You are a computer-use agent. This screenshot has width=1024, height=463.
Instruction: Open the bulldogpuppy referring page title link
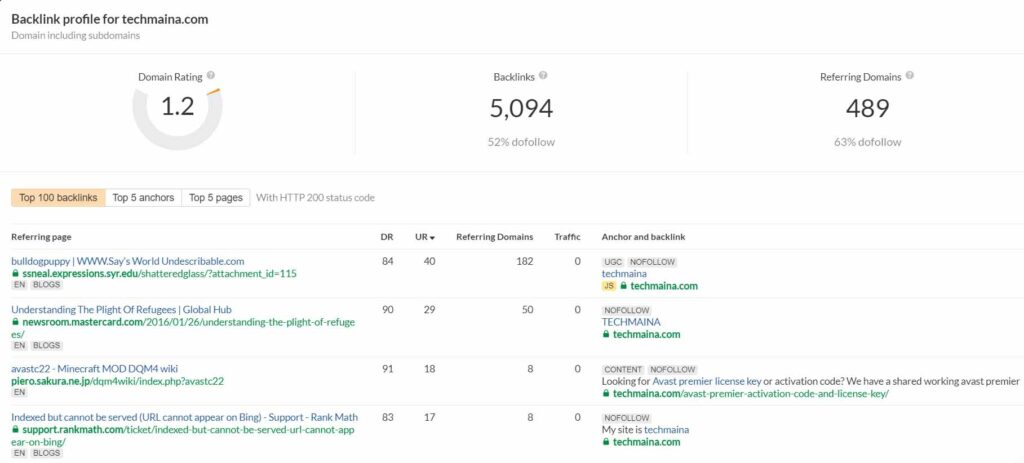(x=128, y=261)
